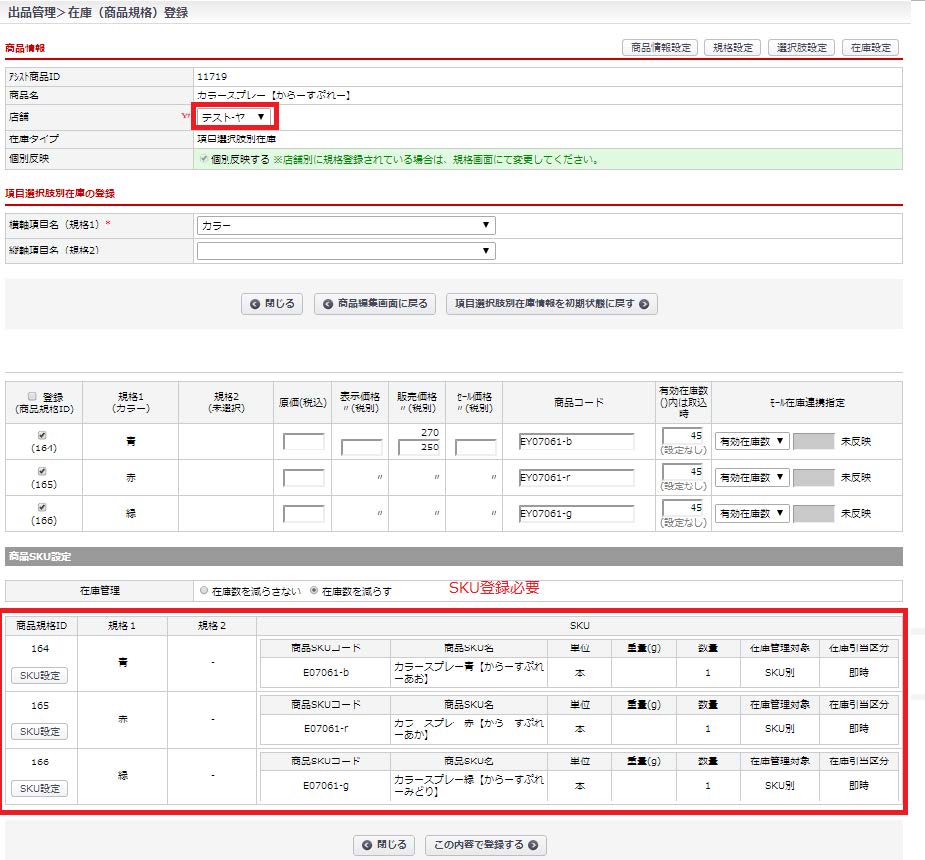Click the 選択肢設定 button
This screenshot has width=925, height=860.
[802, 47]
